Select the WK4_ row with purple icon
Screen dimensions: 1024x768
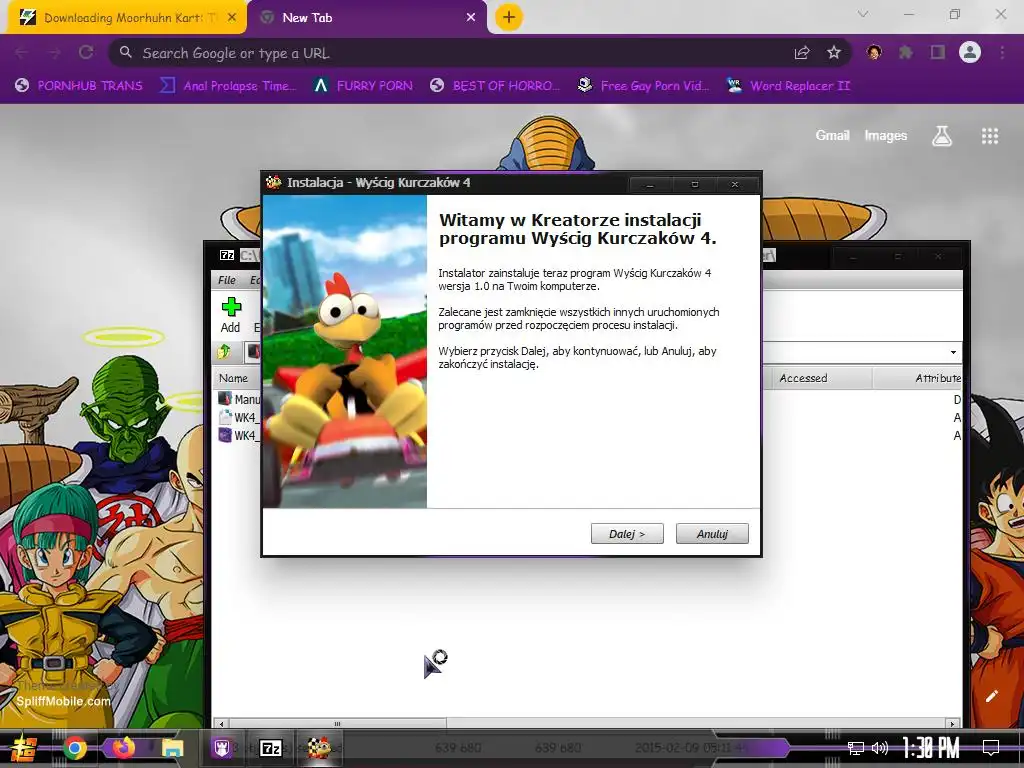238,435
